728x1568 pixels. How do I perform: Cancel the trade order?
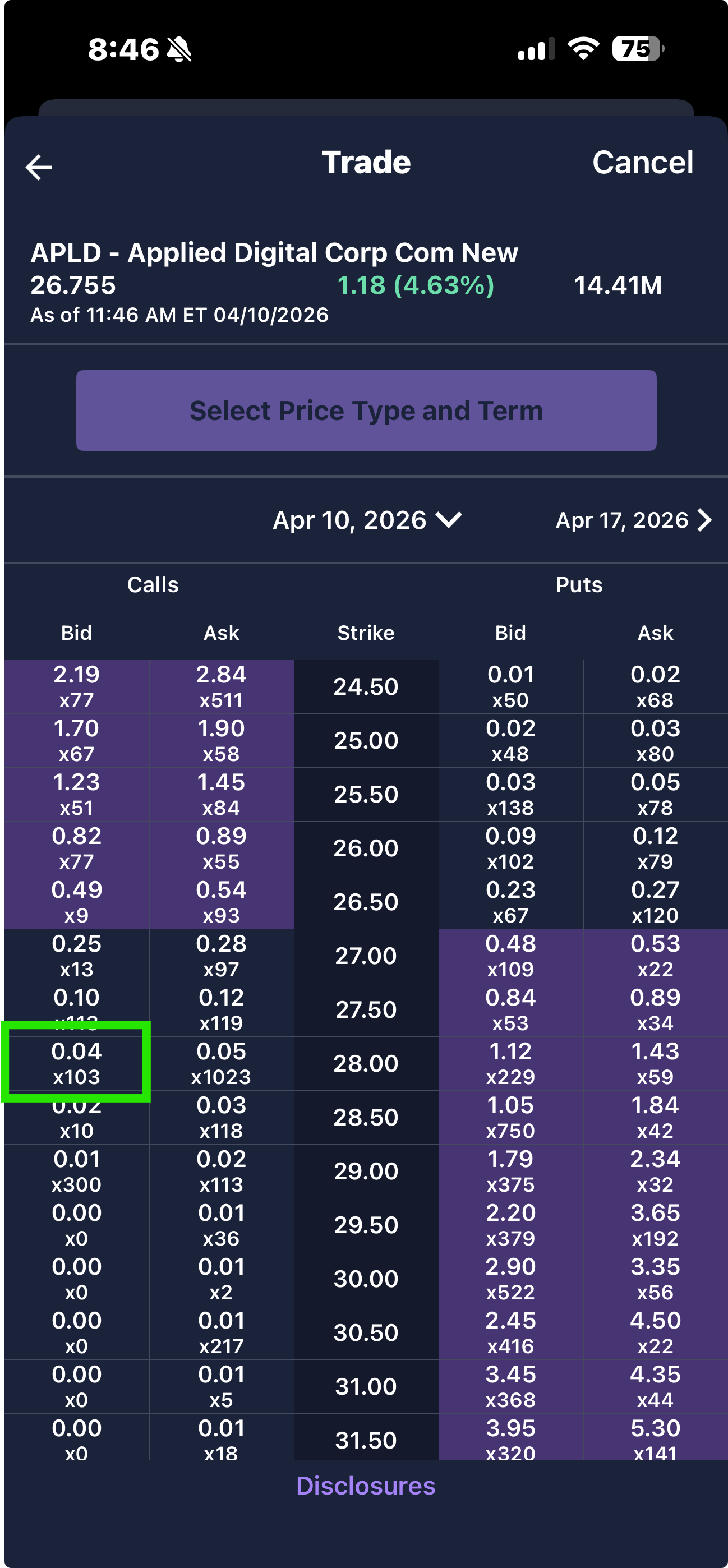coord(642,163)
